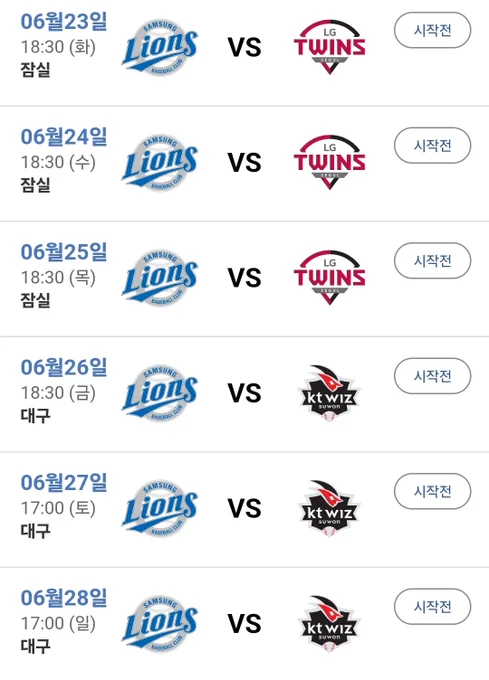This screenshot has width=489, height=680.
Task: Click LG Twins logo for June 23 game
Action: tap(329, 47)
